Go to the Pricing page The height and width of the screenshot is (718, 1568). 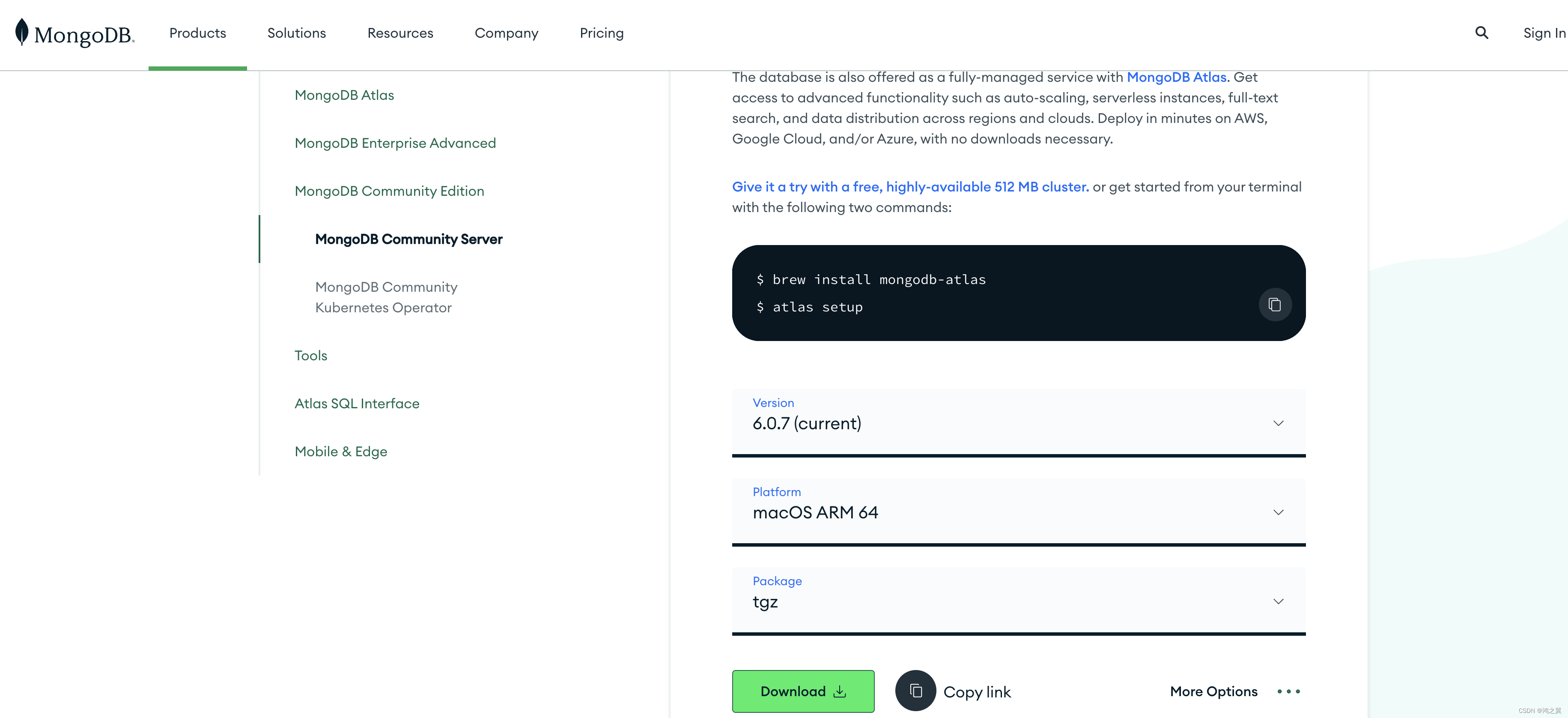602,33
